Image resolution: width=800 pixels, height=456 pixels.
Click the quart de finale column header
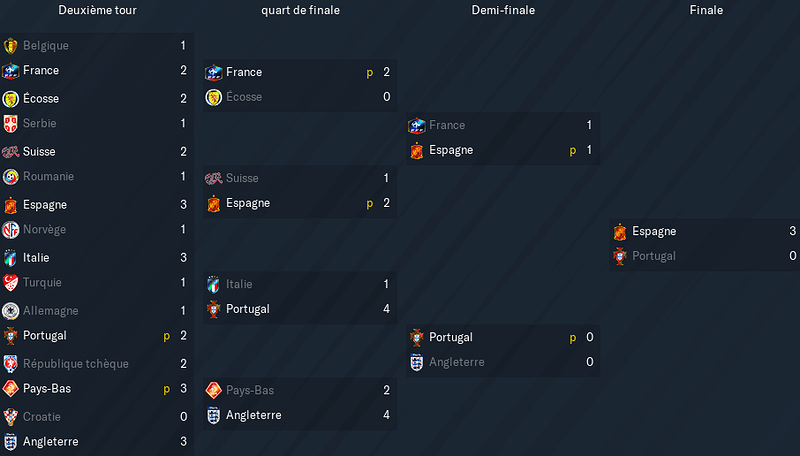(301, 10)
